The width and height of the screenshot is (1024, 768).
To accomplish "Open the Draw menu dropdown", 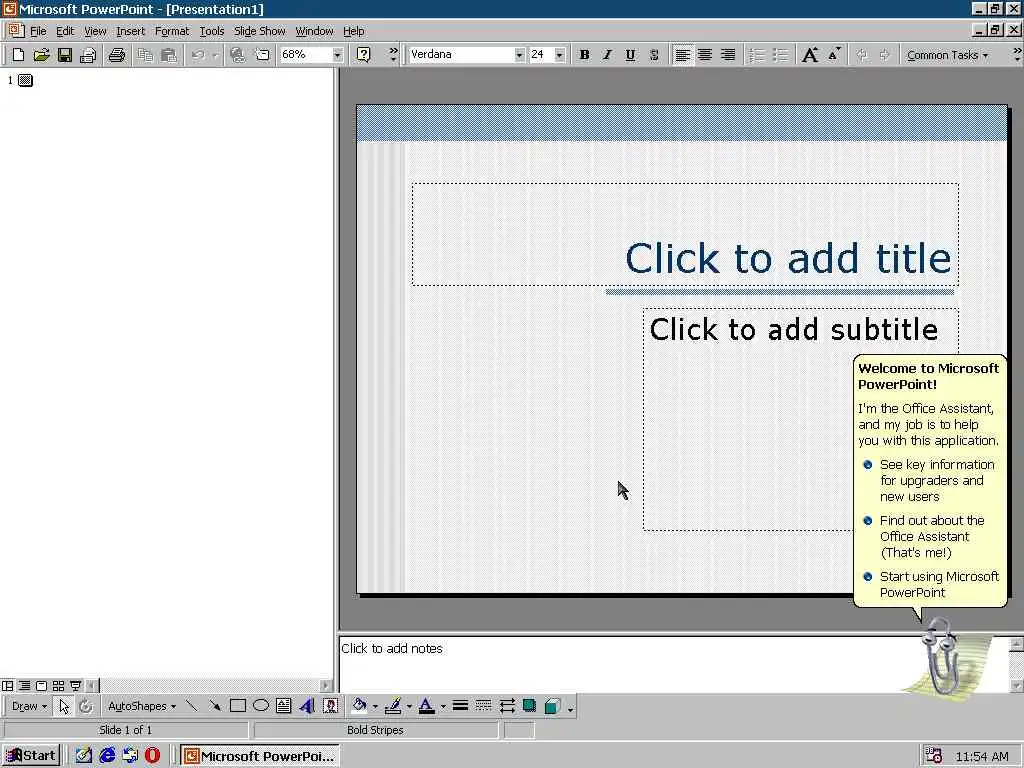I will click(x=29, y=706).
